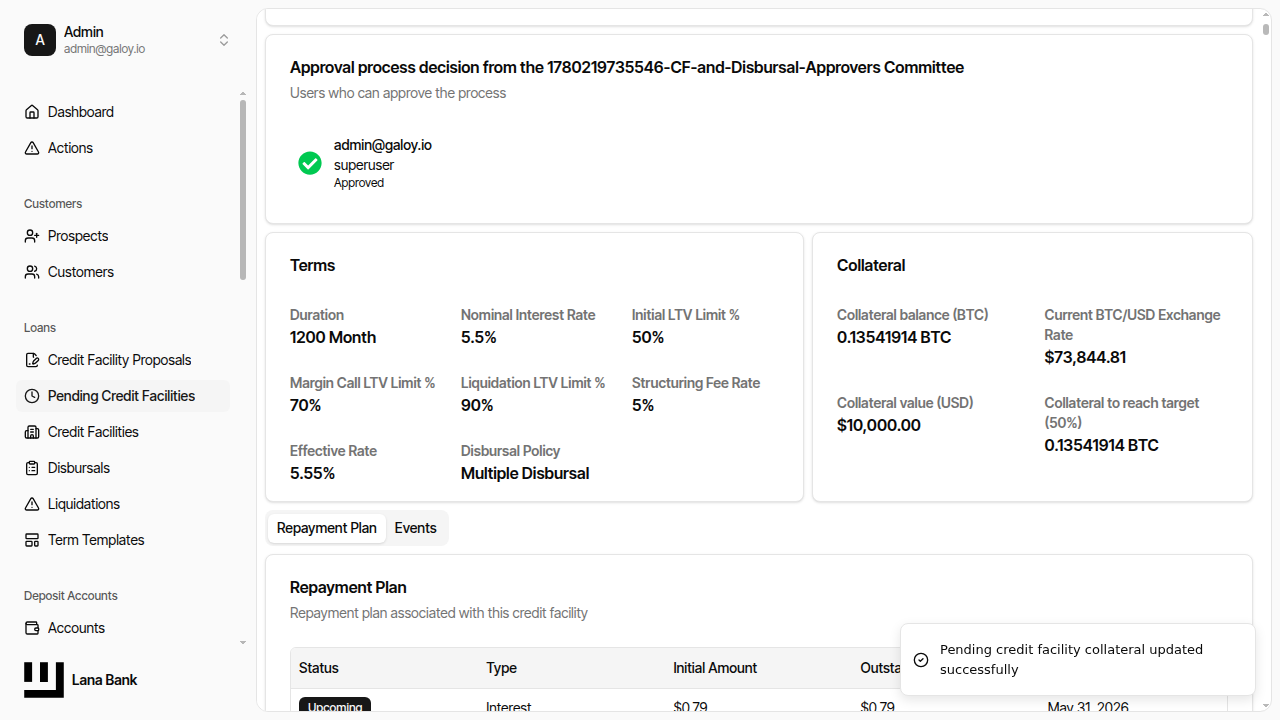Click the superuser role text

point(364,165)
